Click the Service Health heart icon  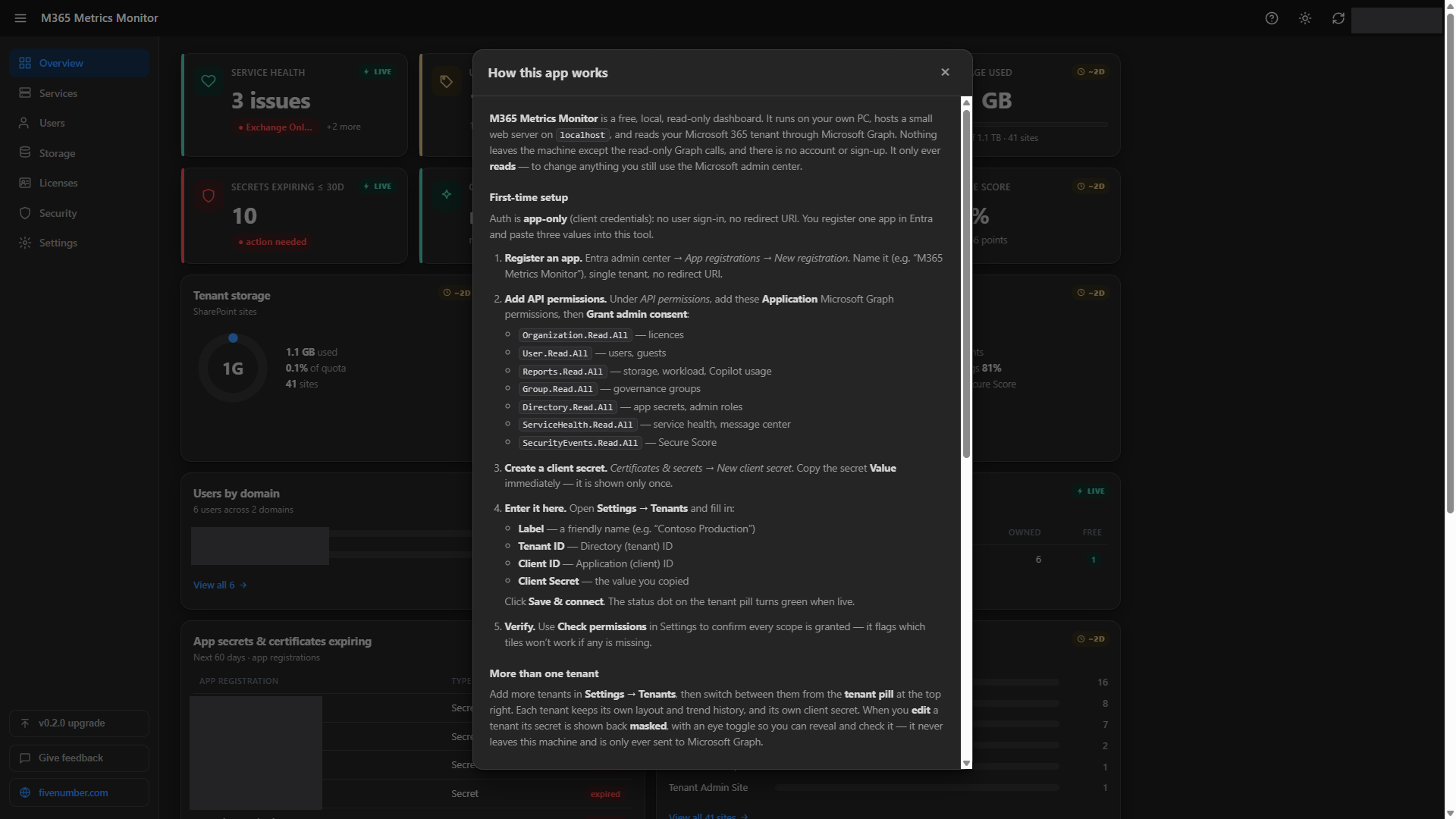click(x=209, y=81)
